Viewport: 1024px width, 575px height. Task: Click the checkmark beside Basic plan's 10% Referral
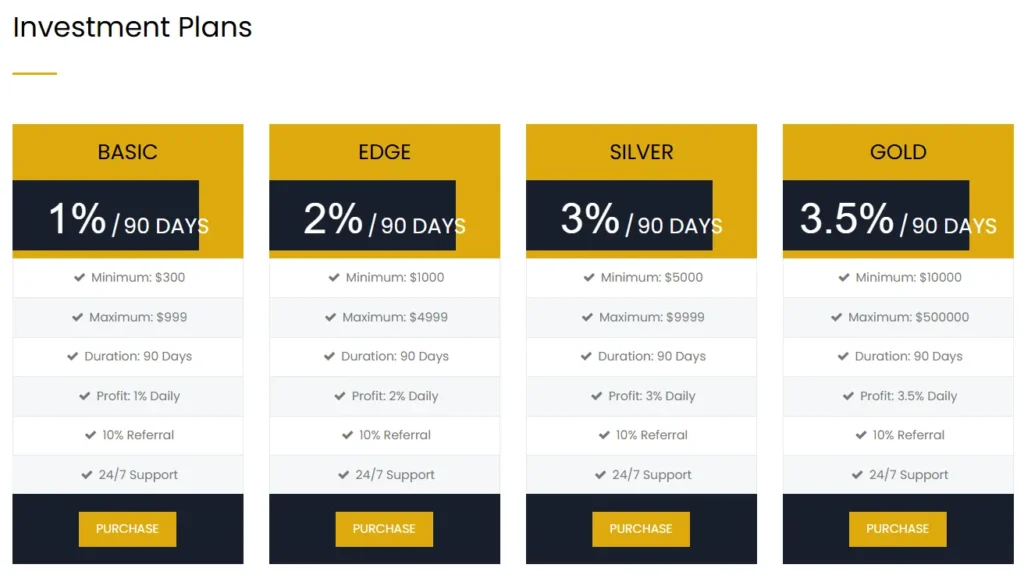click(x=91, y=435)
